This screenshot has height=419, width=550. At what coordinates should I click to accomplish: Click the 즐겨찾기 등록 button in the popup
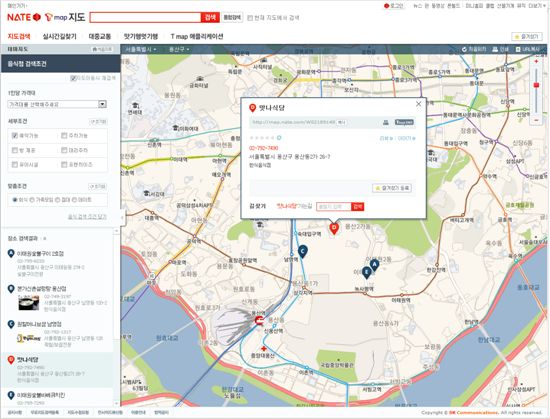point(392,188)
